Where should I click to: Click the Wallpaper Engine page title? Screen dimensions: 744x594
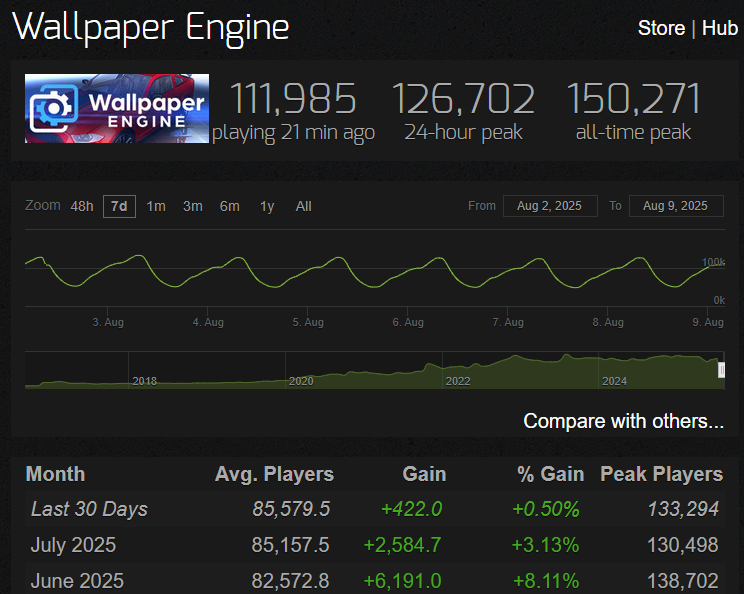151,28
